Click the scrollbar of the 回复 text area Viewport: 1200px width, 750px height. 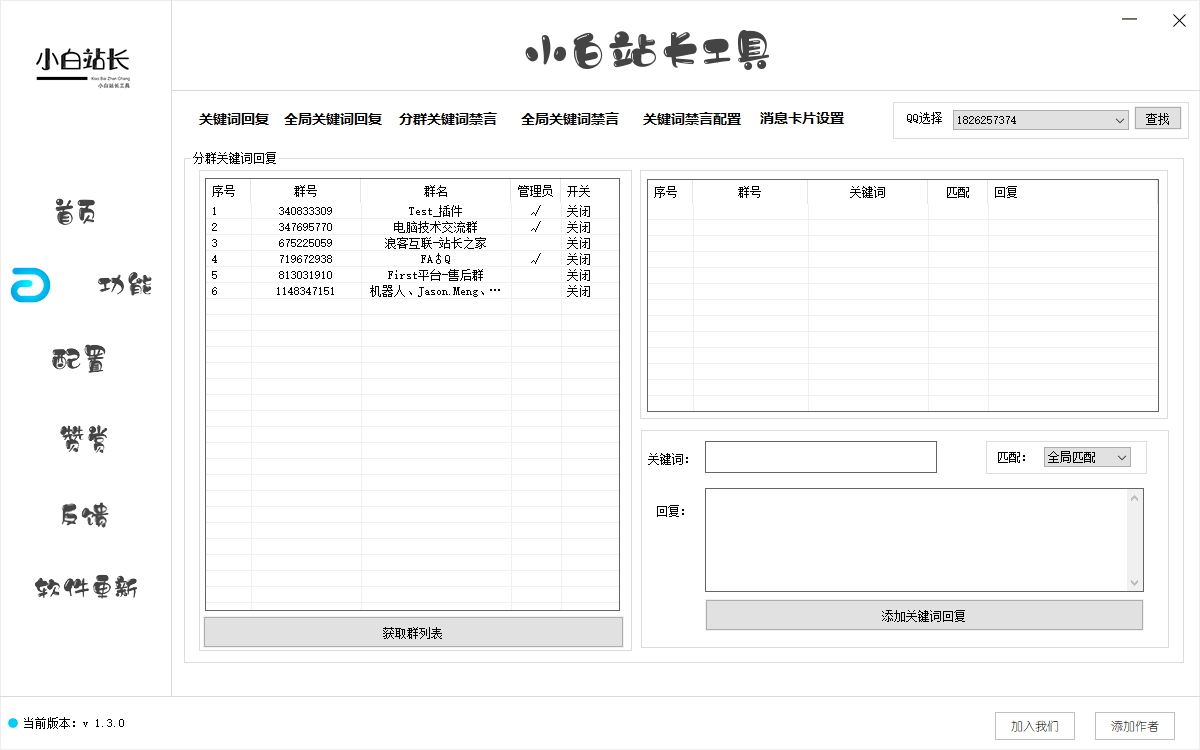1134,539
